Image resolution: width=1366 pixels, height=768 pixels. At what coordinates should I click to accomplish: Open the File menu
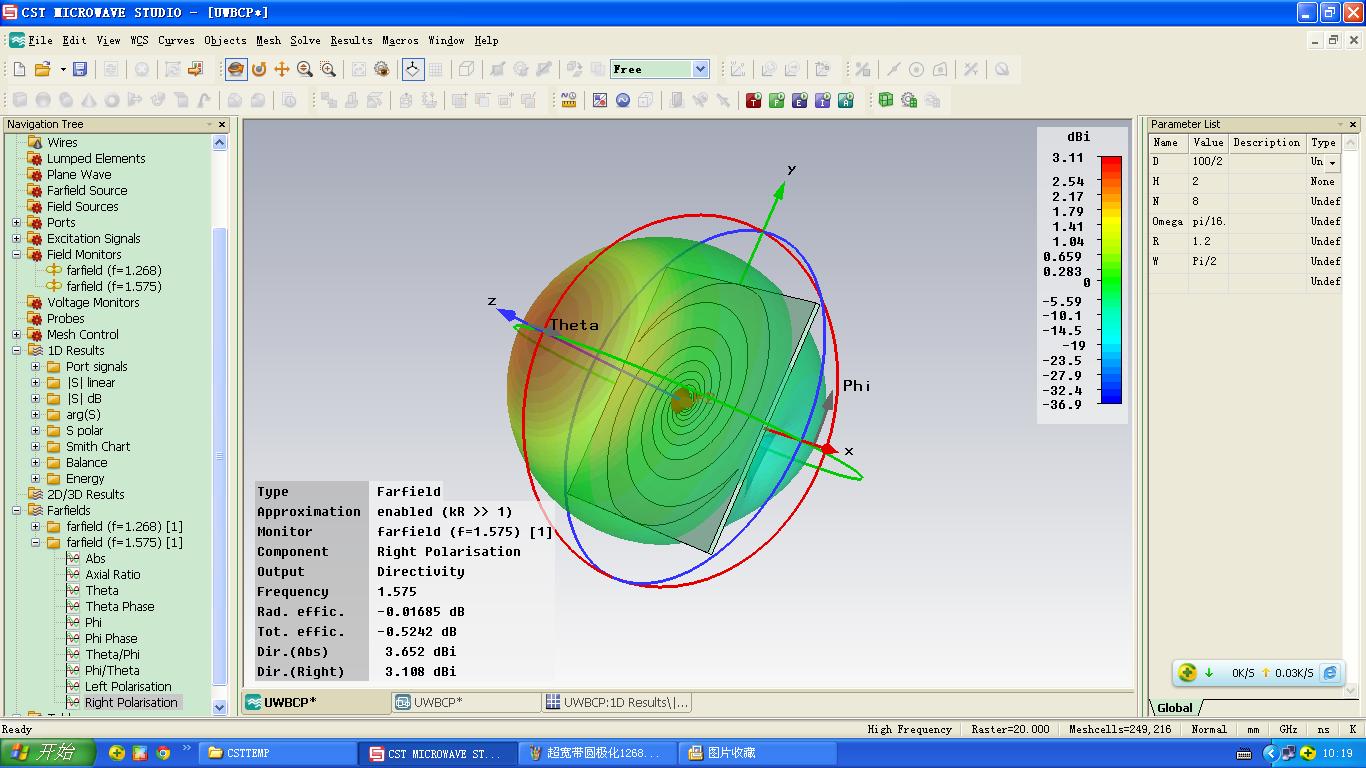click(40, 41)
